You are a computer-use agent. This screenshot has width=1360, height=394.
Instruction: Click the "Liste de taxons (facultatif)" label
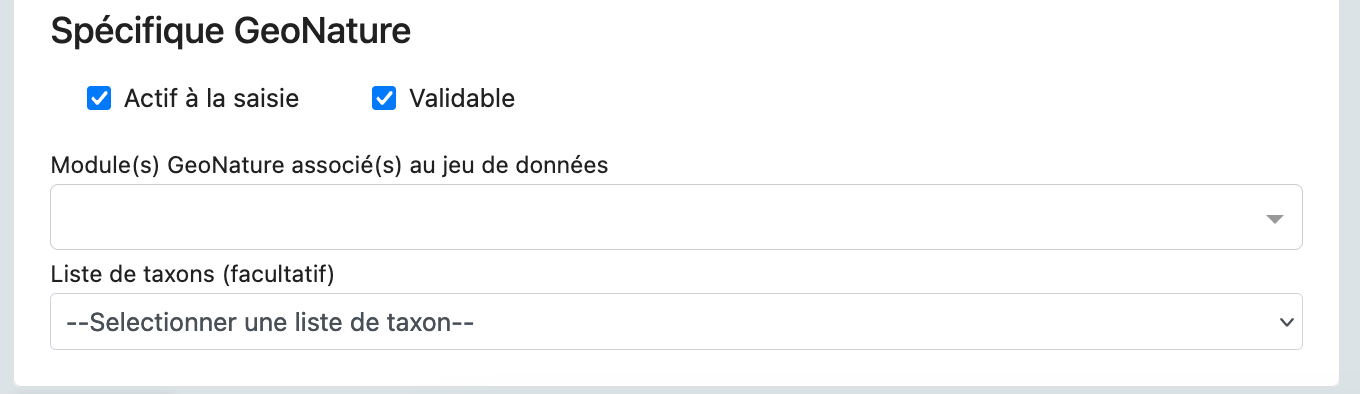192,274
